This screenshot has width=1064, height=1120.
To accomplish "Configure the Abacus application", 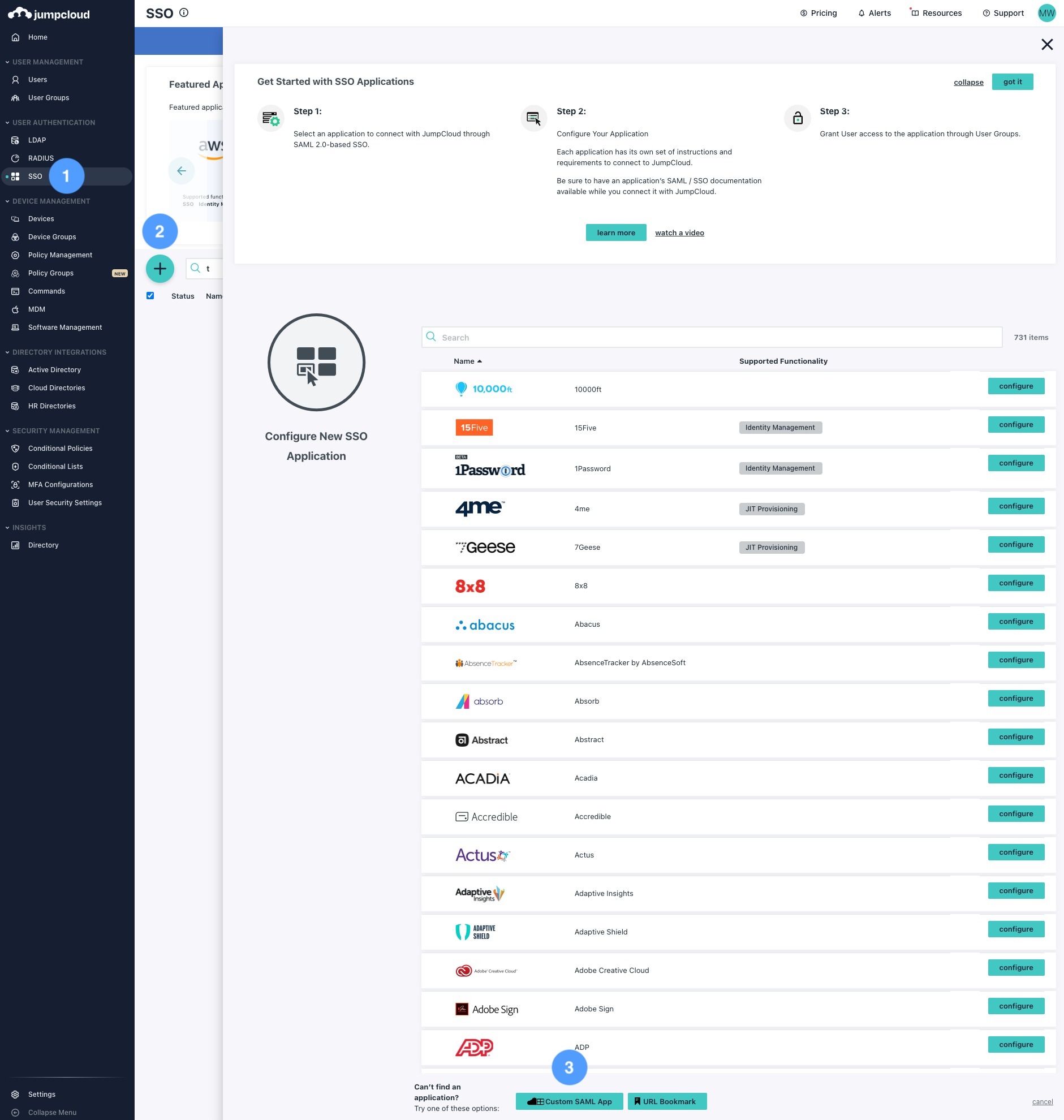I will pos(1015,622).
